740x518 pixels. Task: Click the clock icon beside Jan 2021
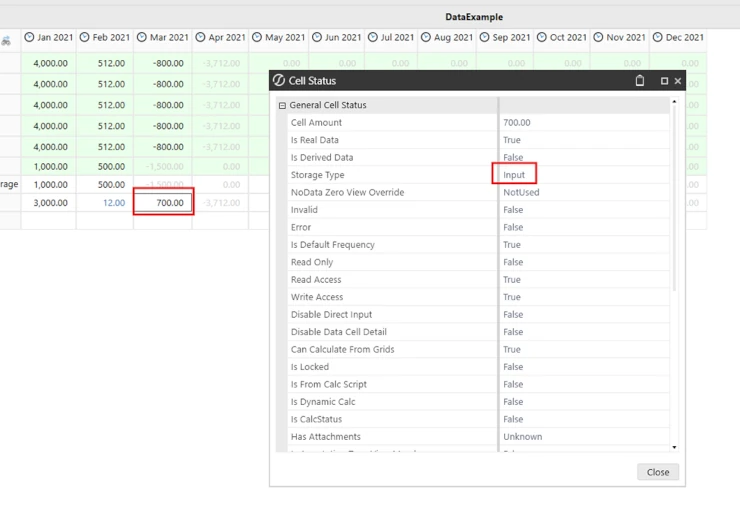pos(29,38)
